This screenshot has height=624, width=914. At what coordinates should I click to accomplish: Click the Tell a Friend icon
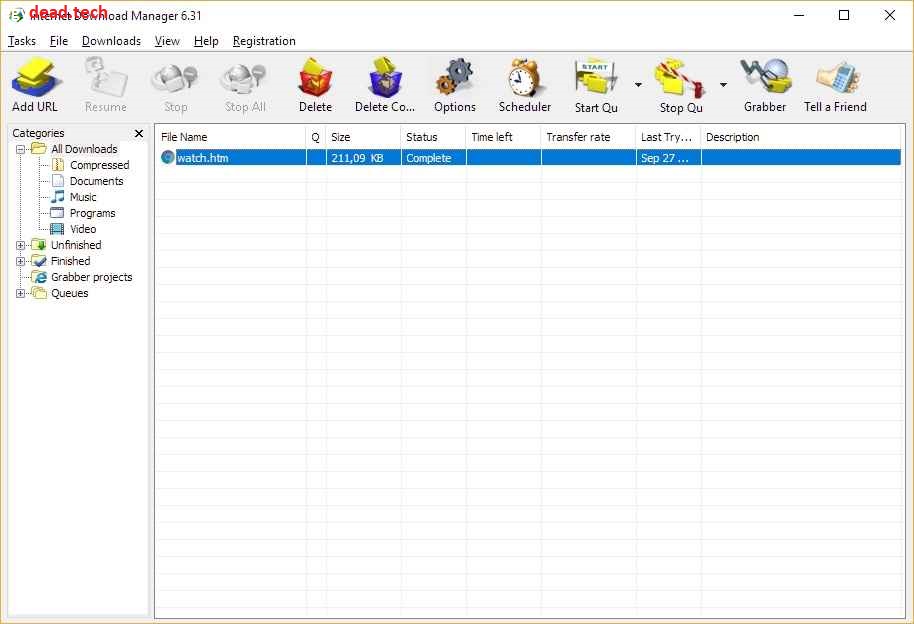coord(835,80)
